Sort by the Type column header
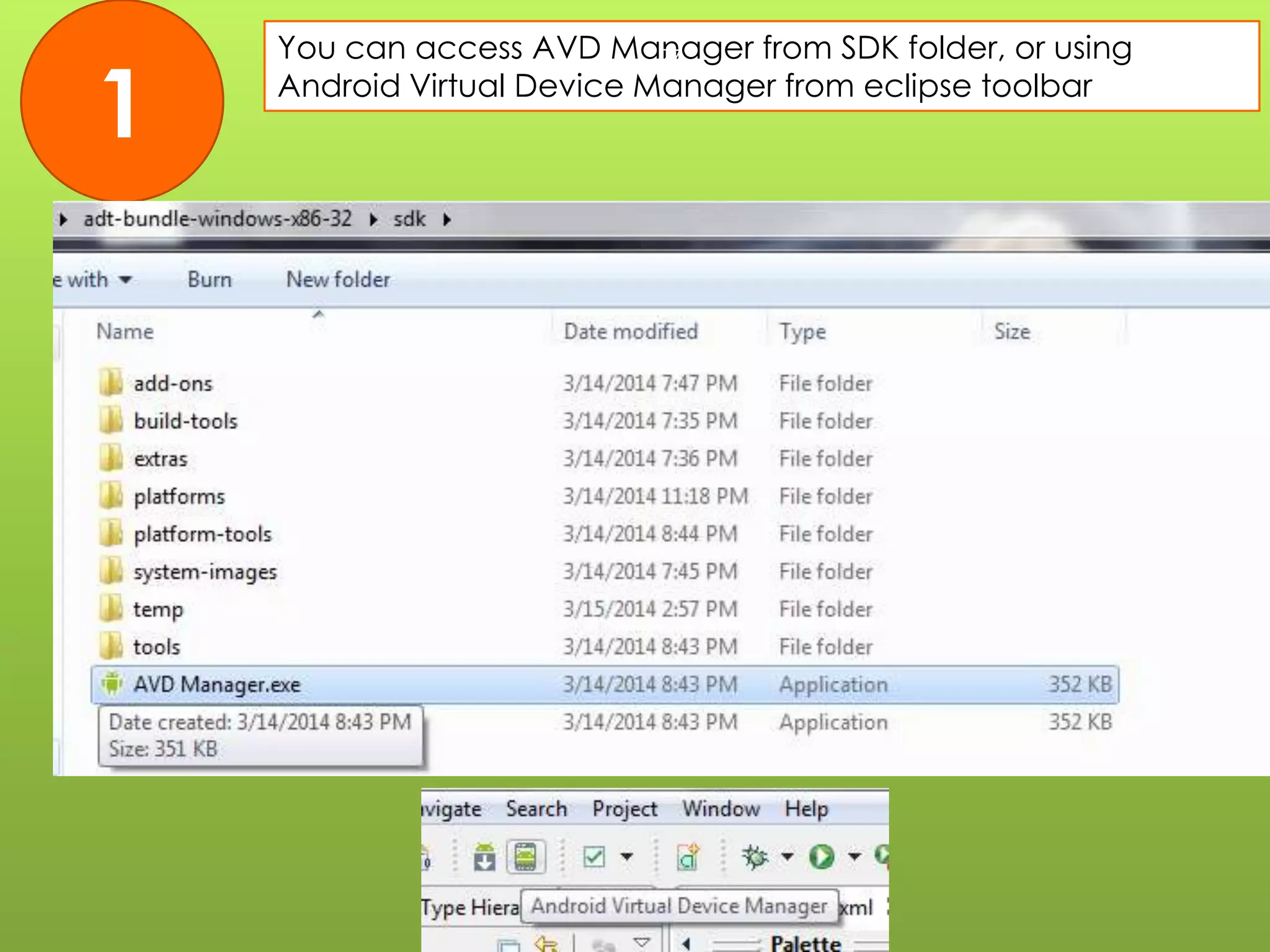 click(802, 332)
